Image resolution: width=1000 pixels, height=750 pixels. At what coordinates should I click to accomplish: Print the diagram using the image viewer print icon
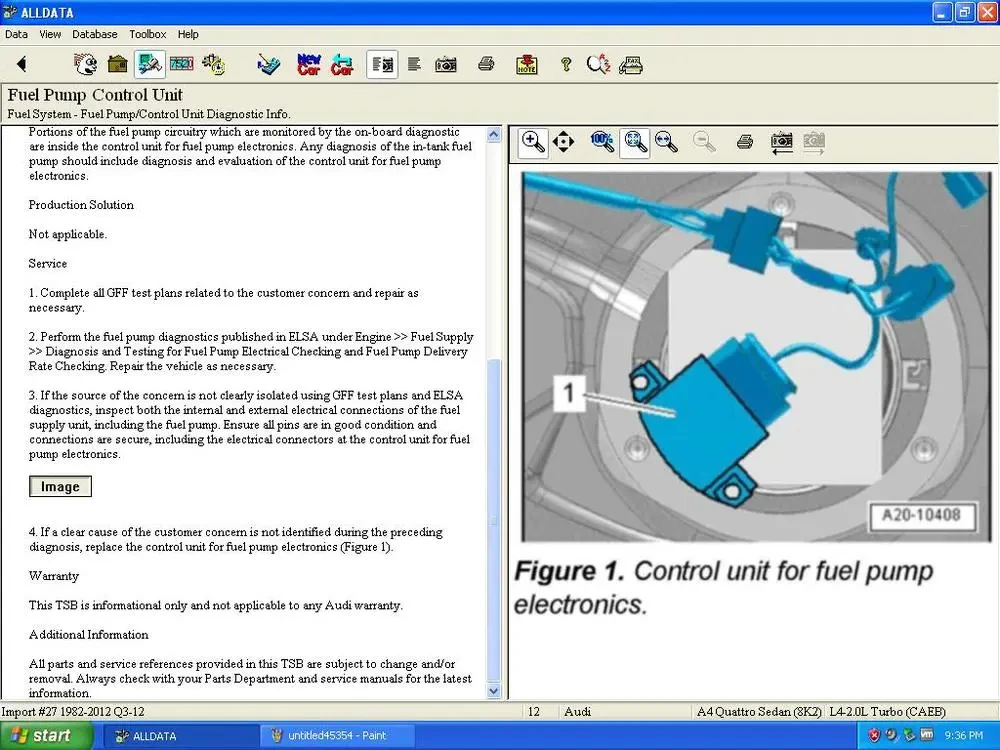point(744,142)
